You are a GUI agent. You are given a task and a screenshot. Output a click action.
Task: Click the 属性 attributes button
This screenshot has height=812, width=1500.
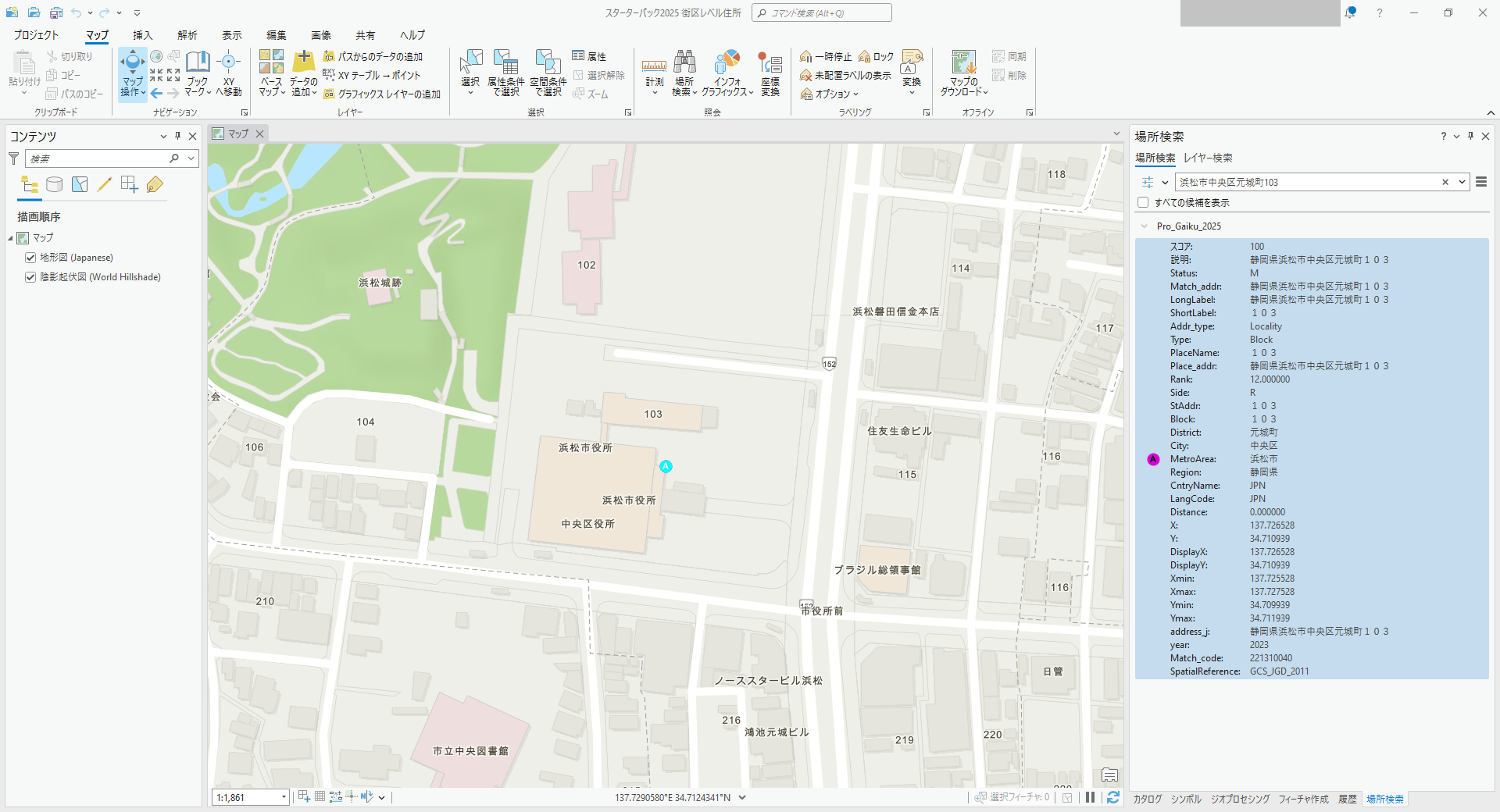pos(589,56)
